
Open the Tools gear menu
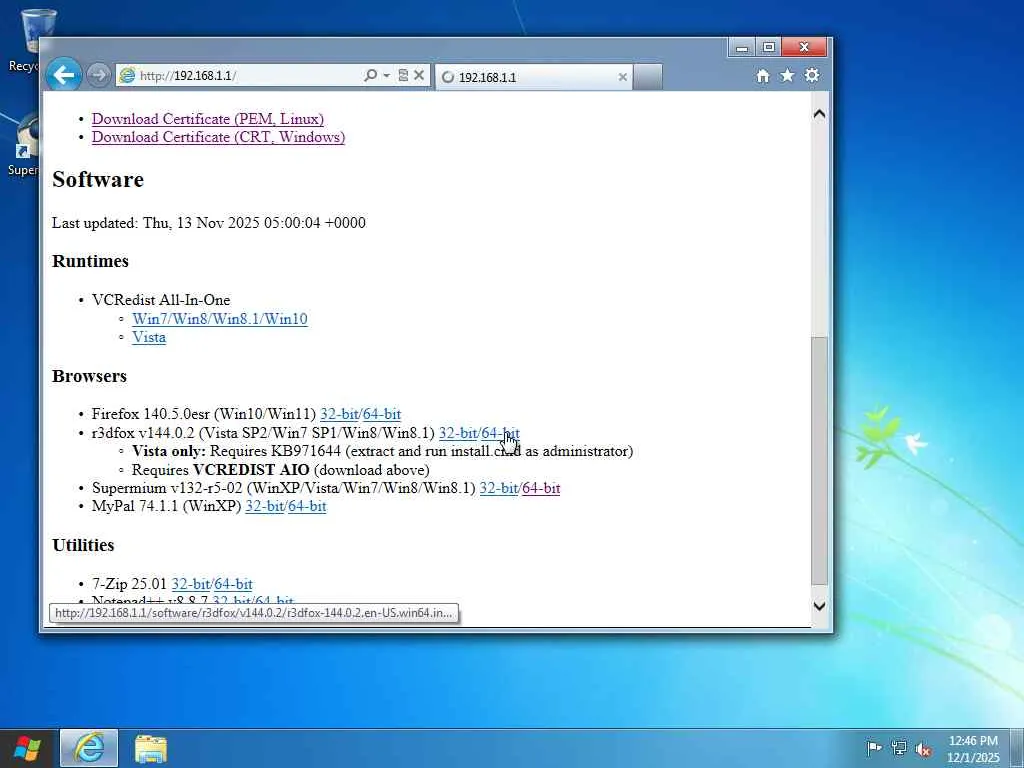(x=812, y=75)
